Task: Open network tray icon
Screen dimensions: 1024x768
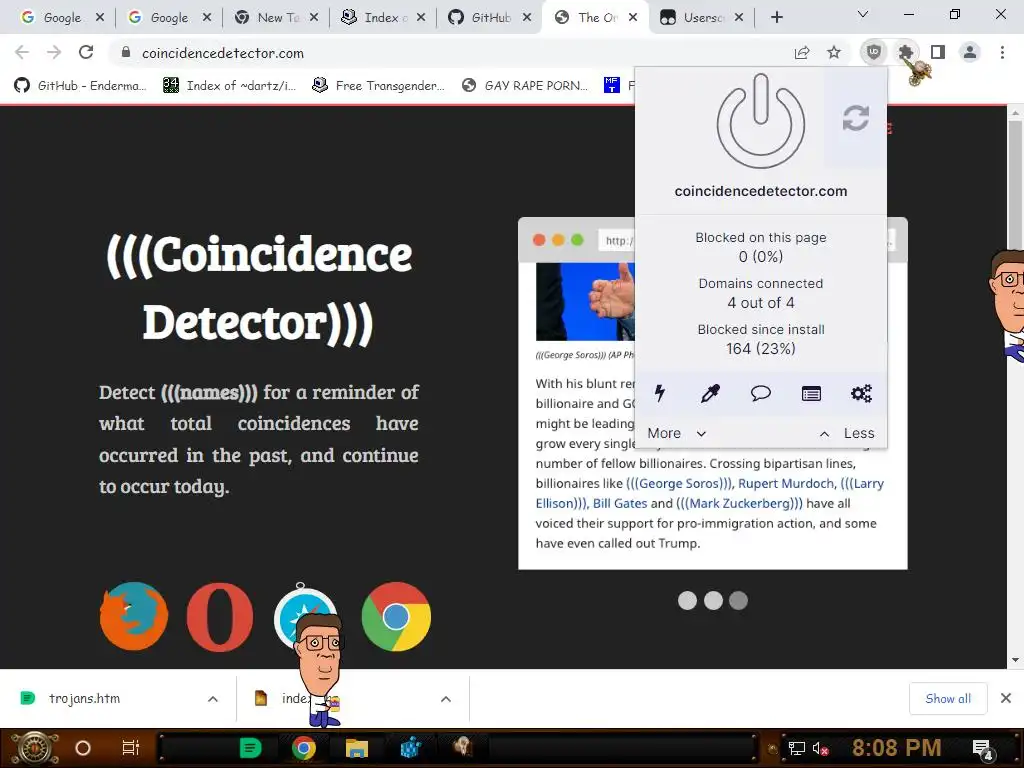Action: point(797,748)
